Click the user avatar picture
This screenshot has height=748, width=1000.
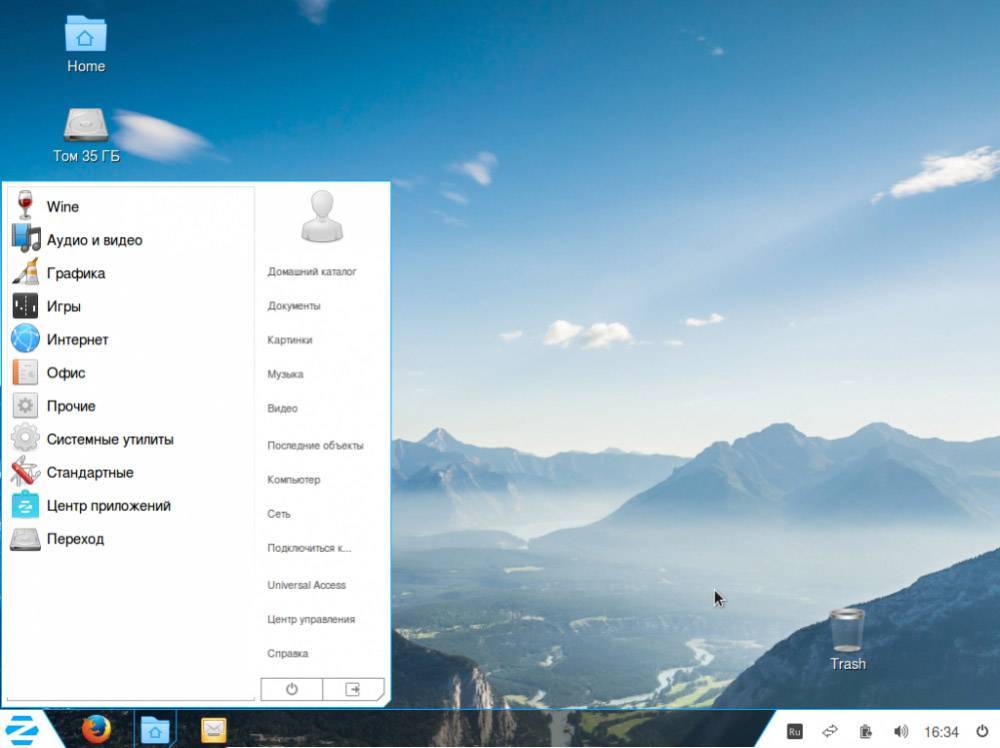(322, 216)
